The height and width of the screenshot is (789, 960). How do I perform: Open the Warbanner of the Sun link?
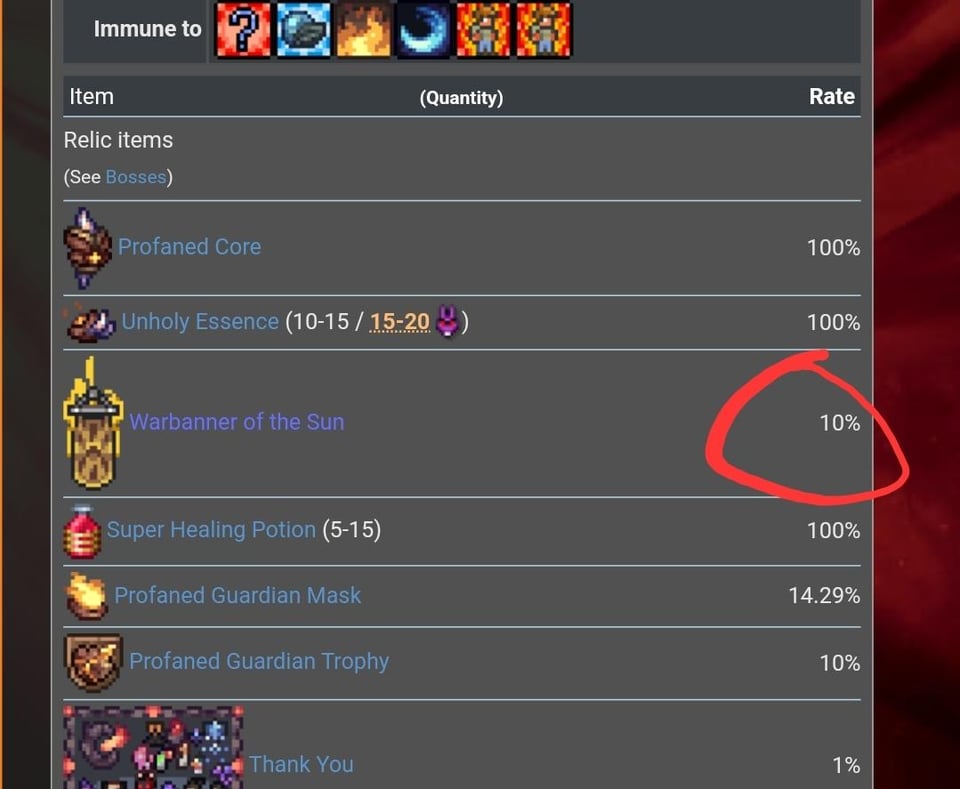pos(236,422)
